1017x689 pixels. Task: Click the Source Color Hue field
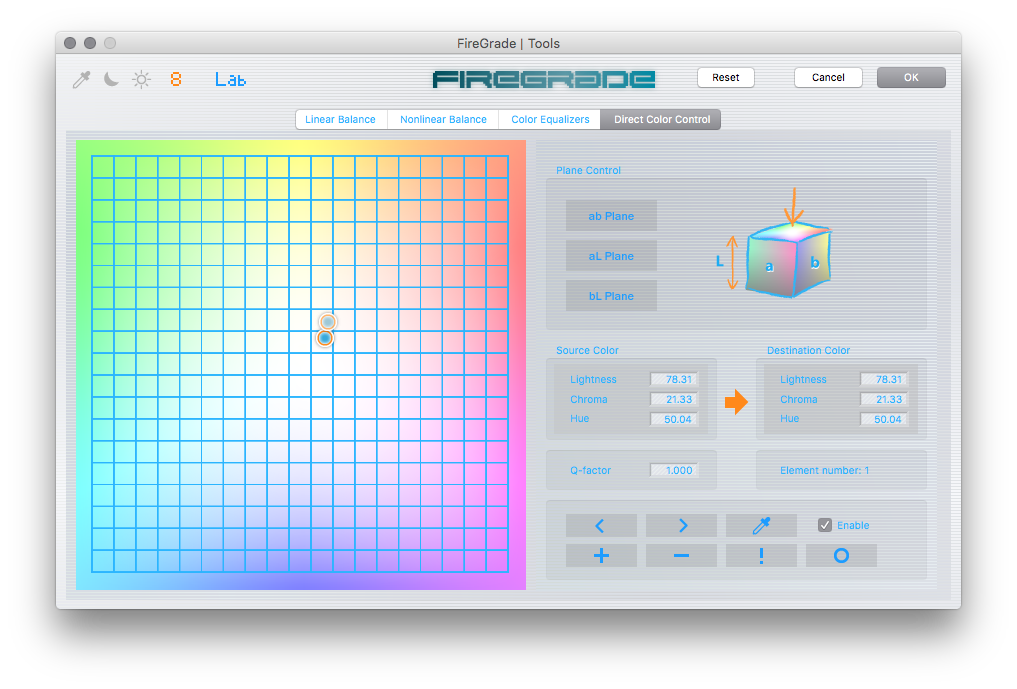674,419
